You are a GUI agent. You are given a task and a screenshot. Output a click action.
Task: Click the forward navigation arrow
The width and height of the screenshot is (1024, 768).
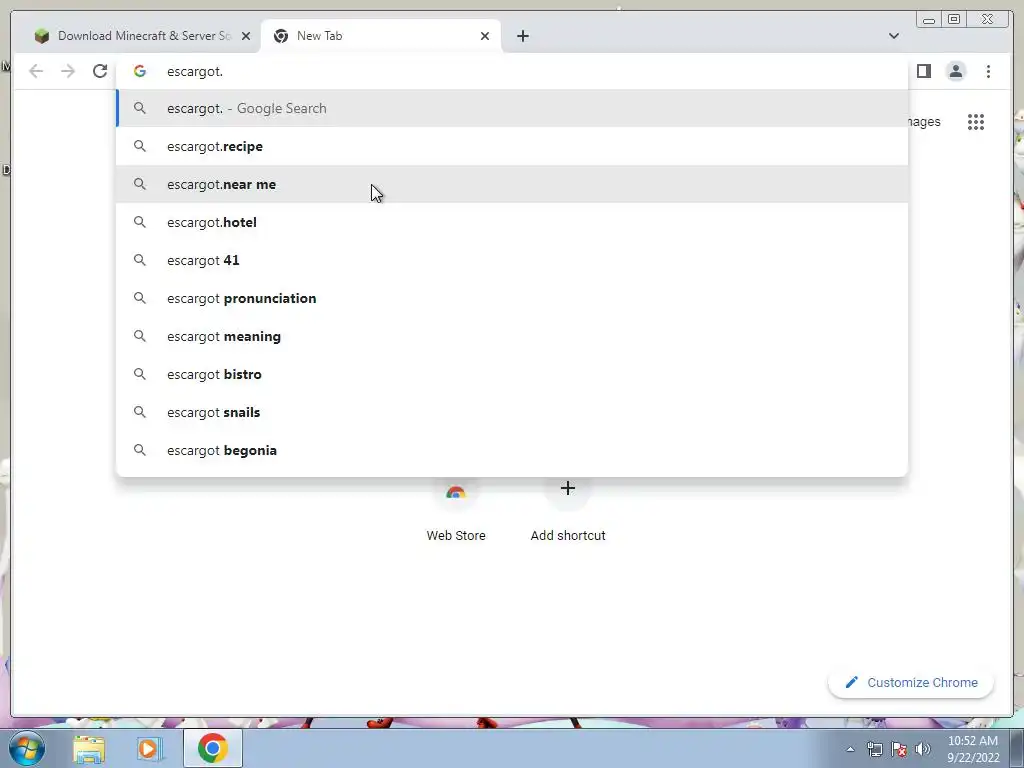[68, 71]
